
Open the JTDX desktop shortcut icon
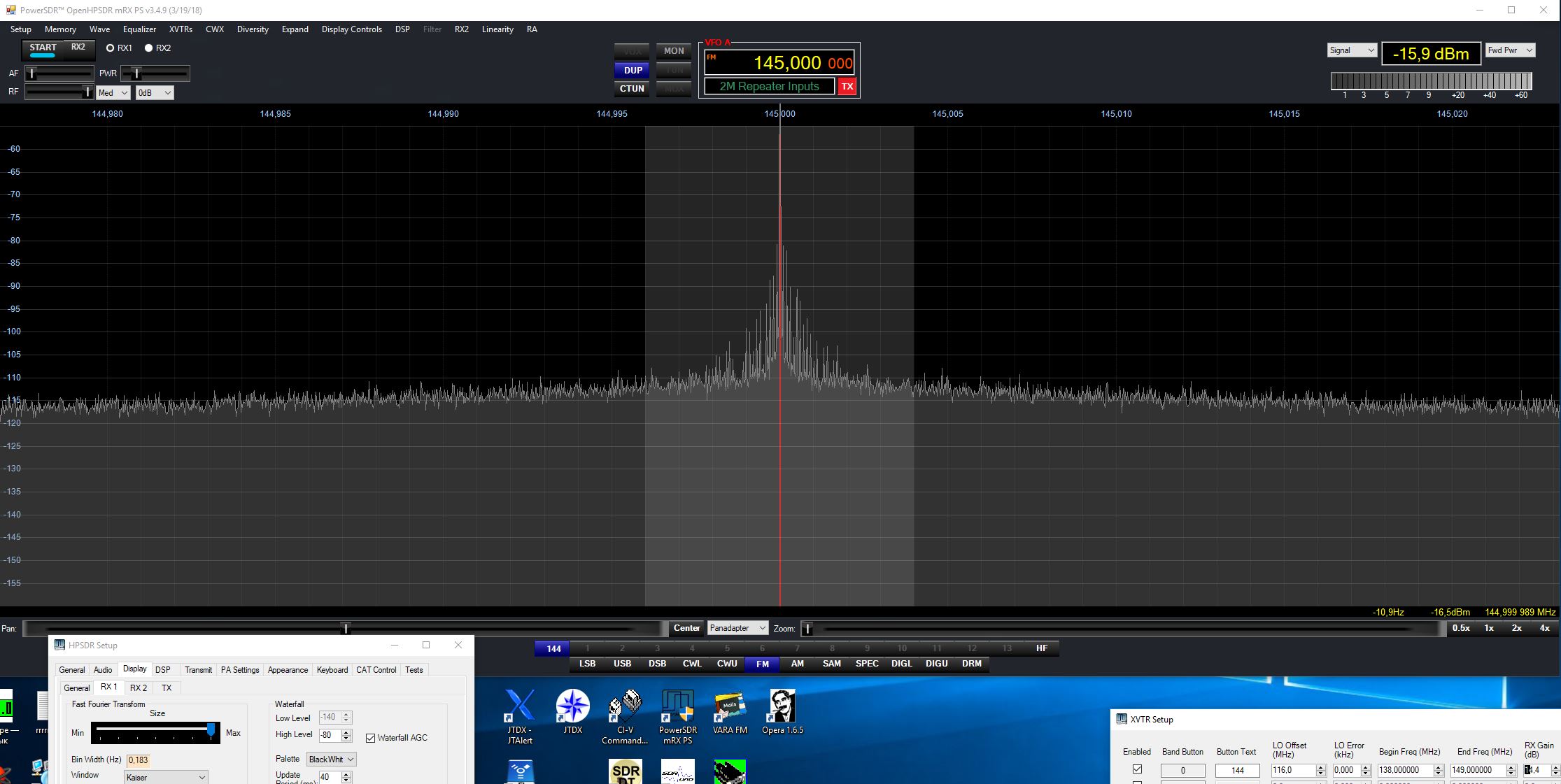(x=572, y=706)
